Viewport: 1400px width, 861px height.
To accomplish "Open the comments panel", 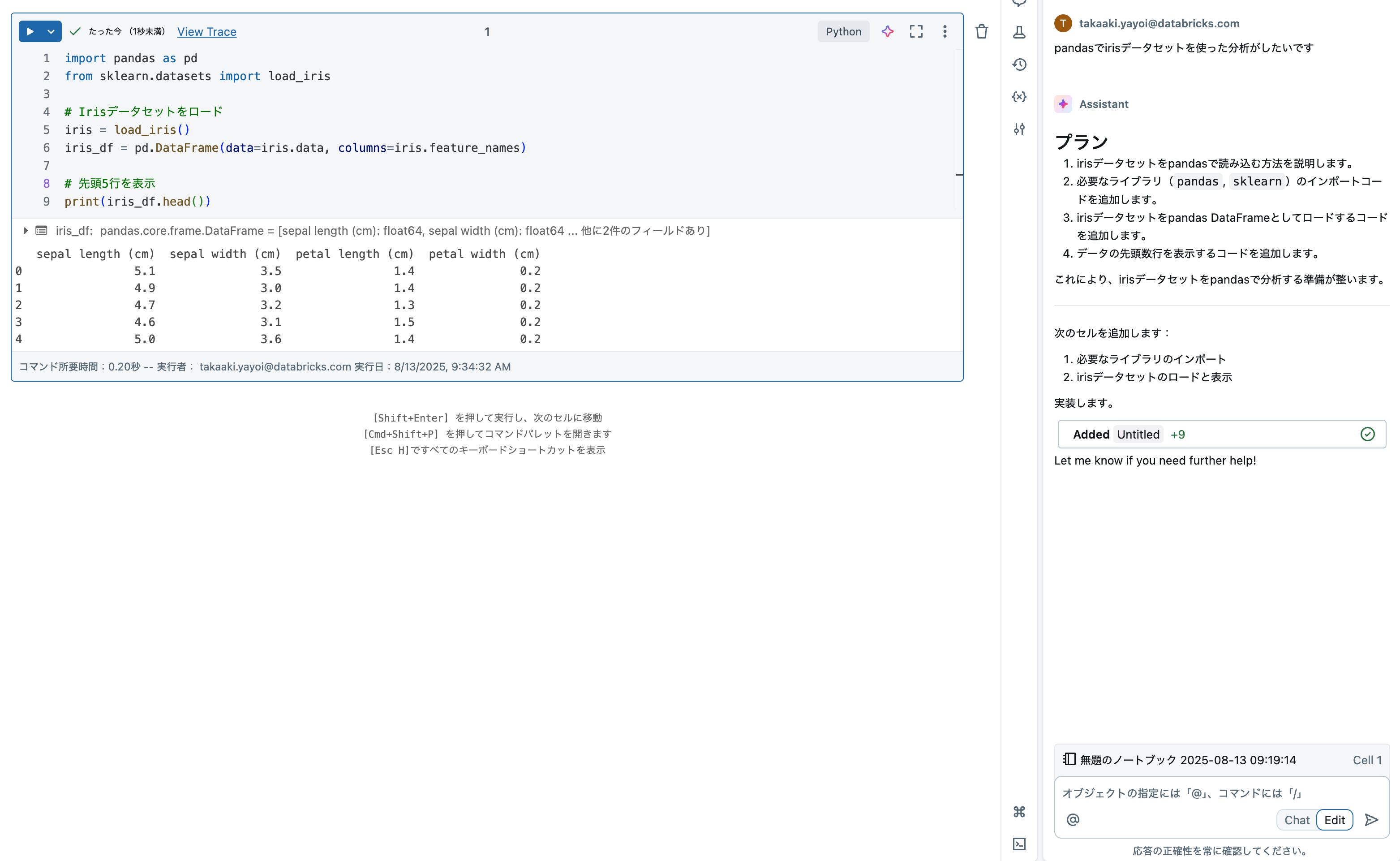I will pos(1019,3).
